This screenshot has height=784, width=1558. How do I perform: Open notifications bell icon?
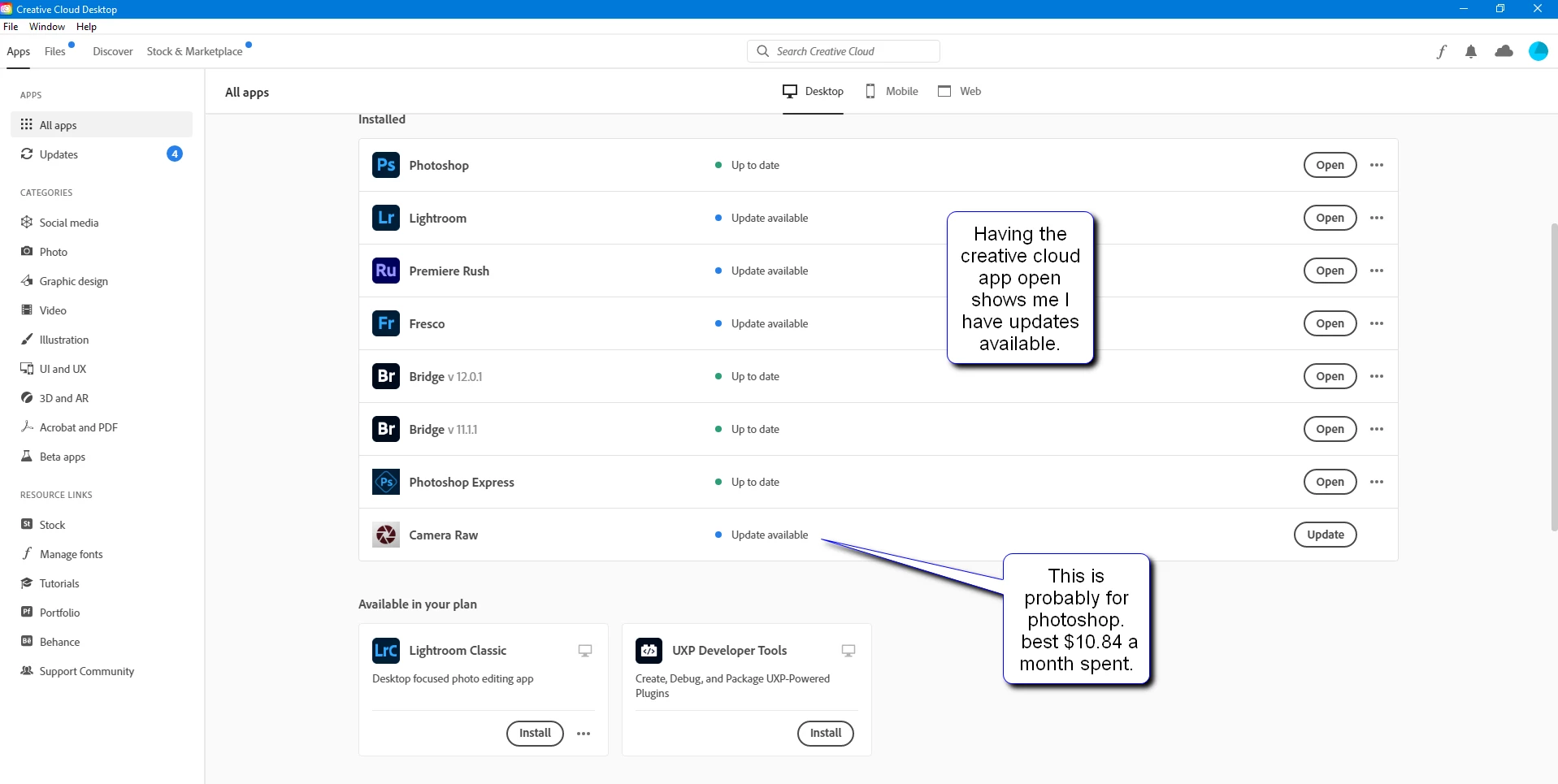point(1471,51)
